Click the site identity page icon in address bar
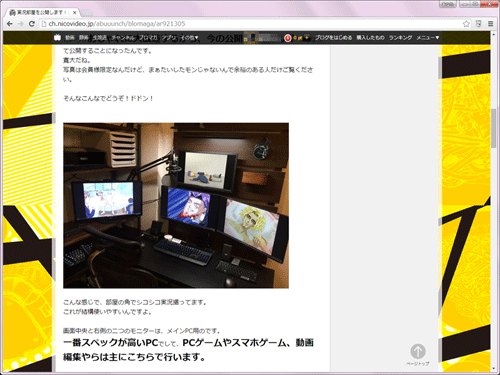Image resolution: width=500 pixels, height=375 pixels. coord(43,24)
